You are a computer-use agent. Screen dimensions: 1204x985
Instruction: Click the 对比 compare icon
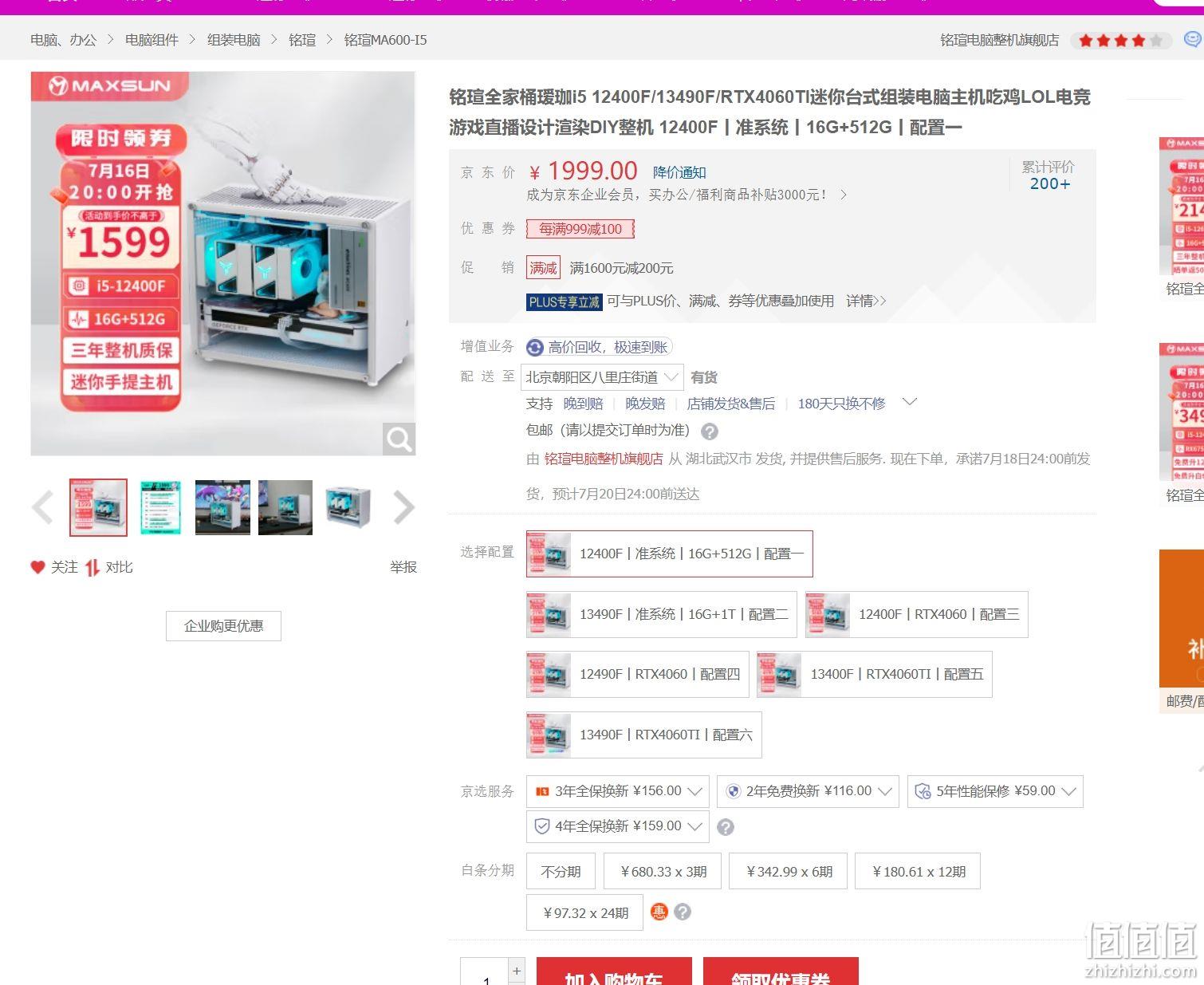[x=92, y=567]
